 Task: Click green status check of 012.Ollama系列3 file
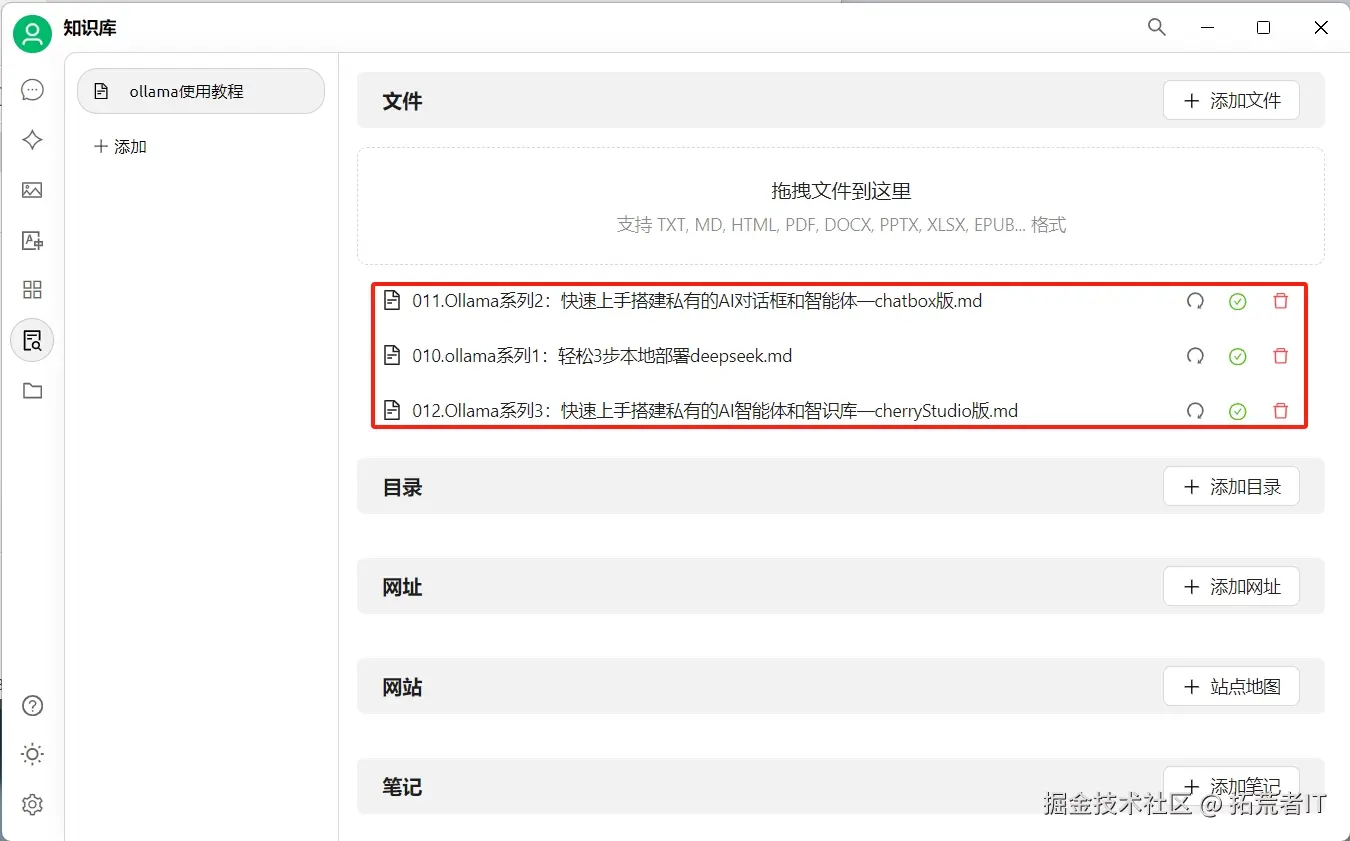(x=1238, y=411)
